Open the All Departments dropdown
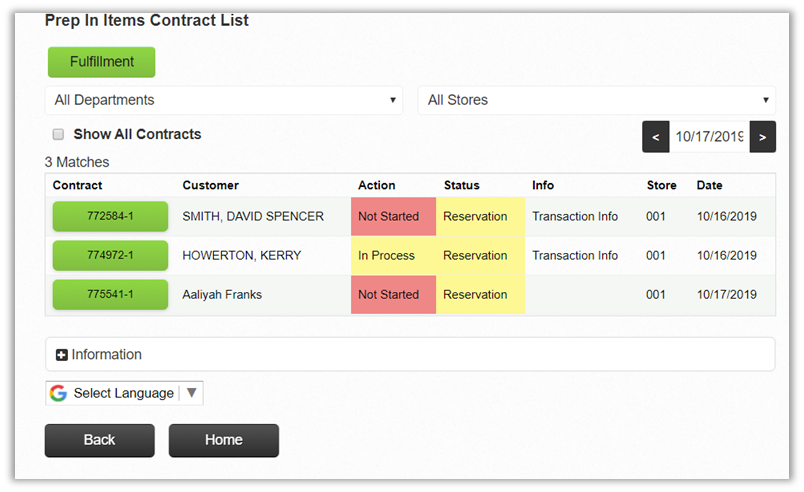The width and height of the screenshot is (804, 492). [224, 100]
